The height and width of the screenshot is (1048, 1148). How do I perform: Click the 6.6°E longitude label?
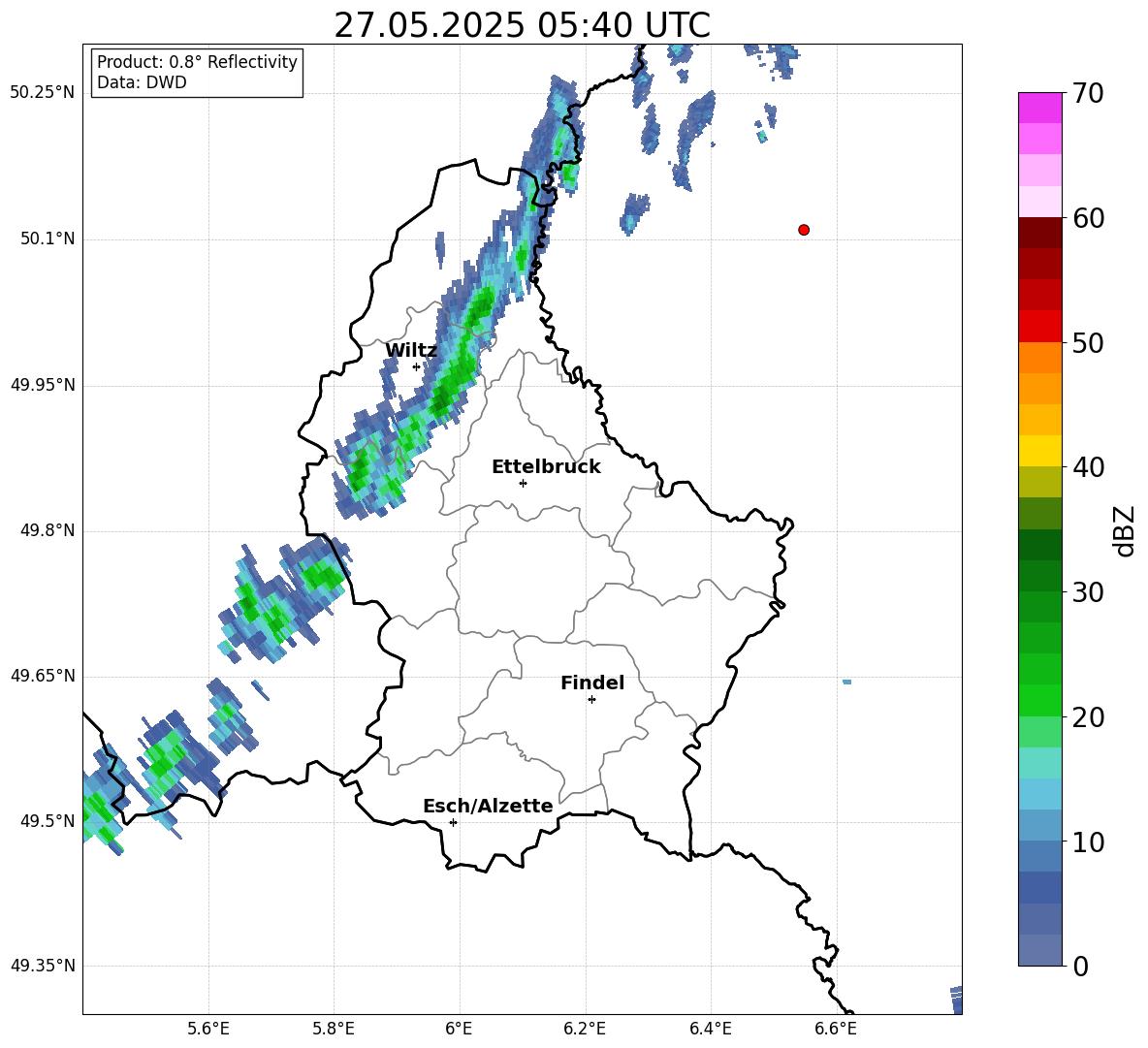[836, 1029]
